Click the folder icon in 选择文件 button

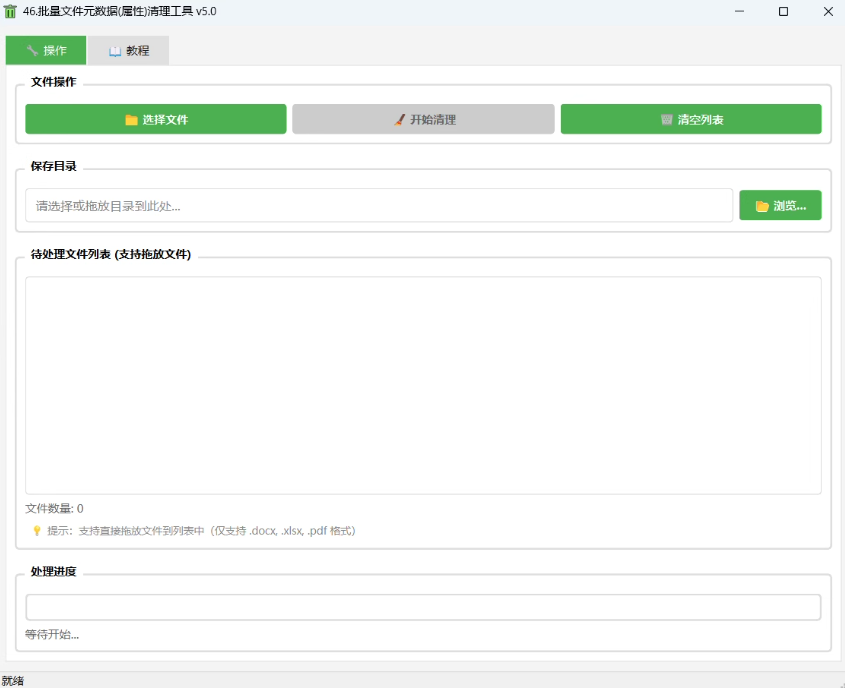point(131,120)
